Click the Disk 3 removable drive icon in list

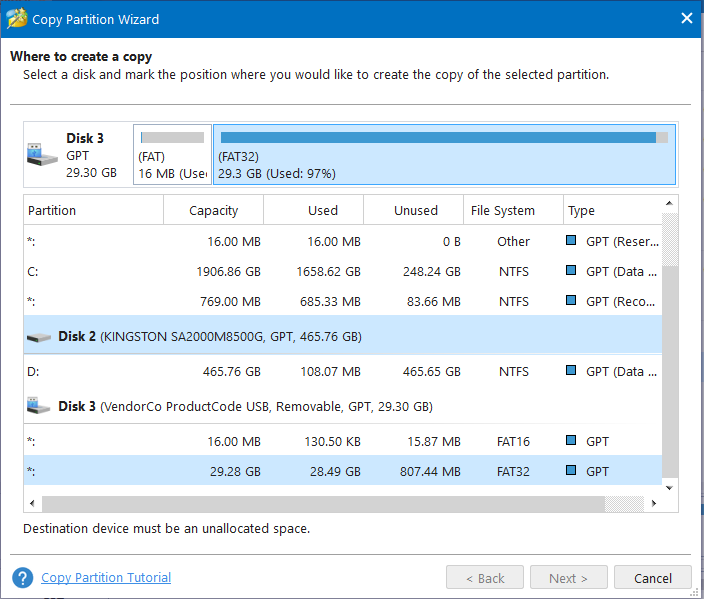tap(40, 407)
